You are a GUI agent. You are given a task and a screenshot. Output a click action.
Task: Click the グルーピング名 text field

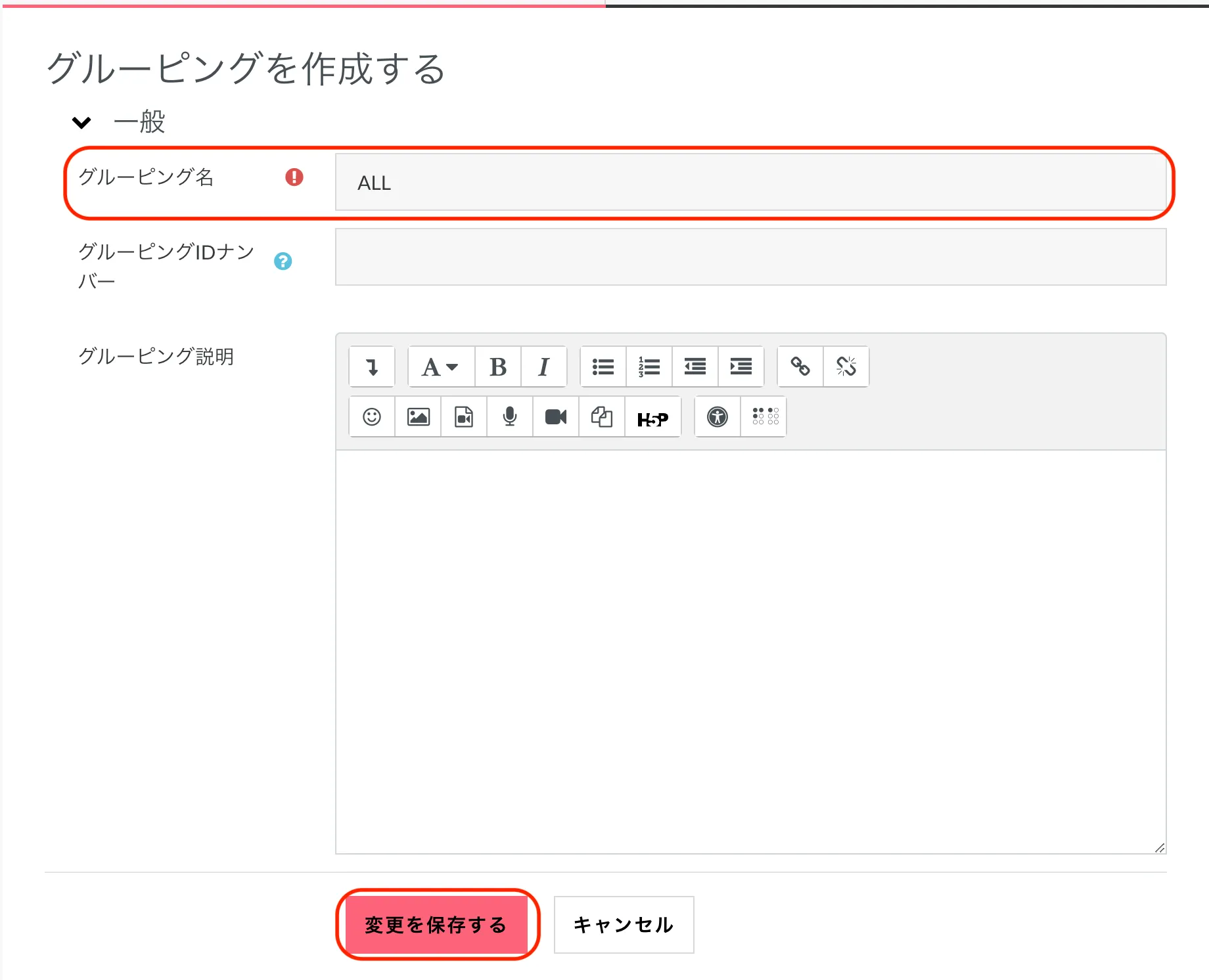(x=750, y=183)
